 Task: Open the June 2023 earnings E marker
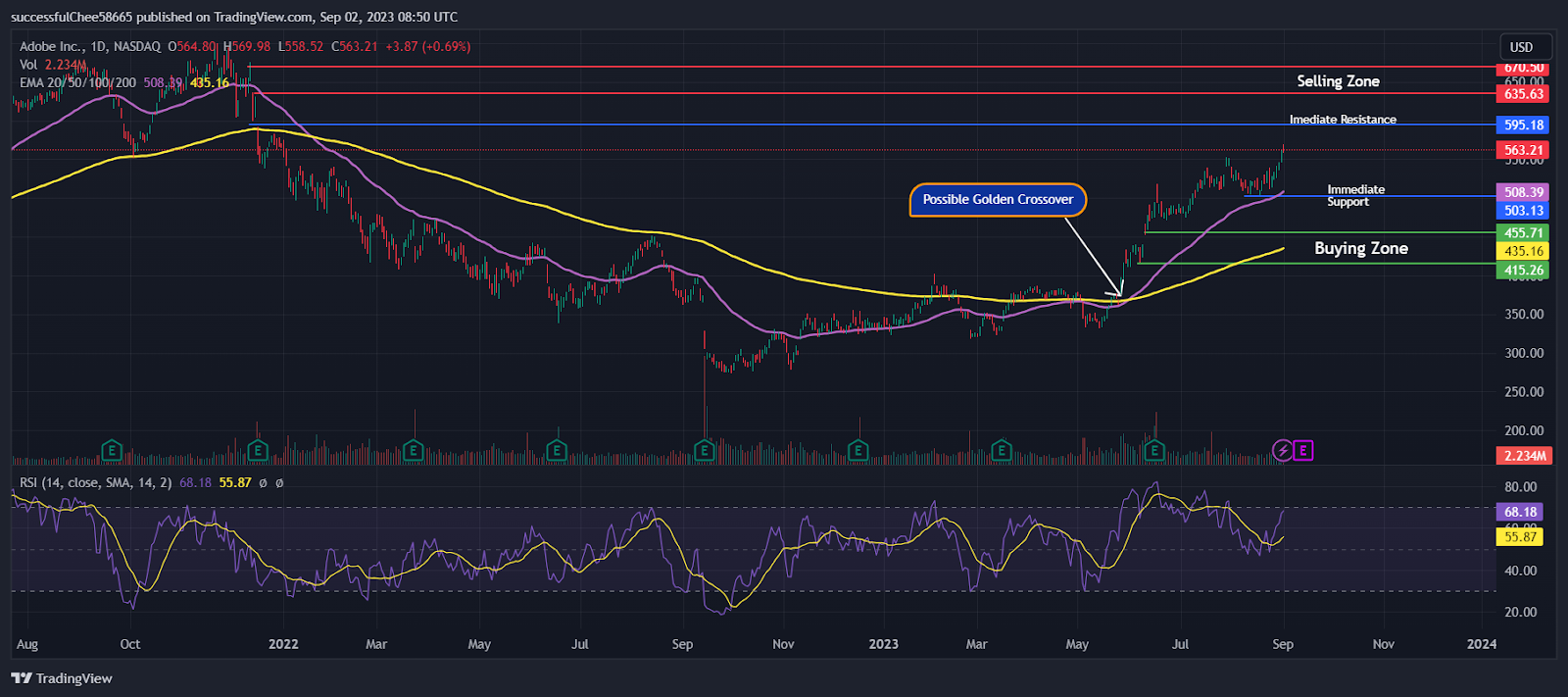[x=1154, y=451]
